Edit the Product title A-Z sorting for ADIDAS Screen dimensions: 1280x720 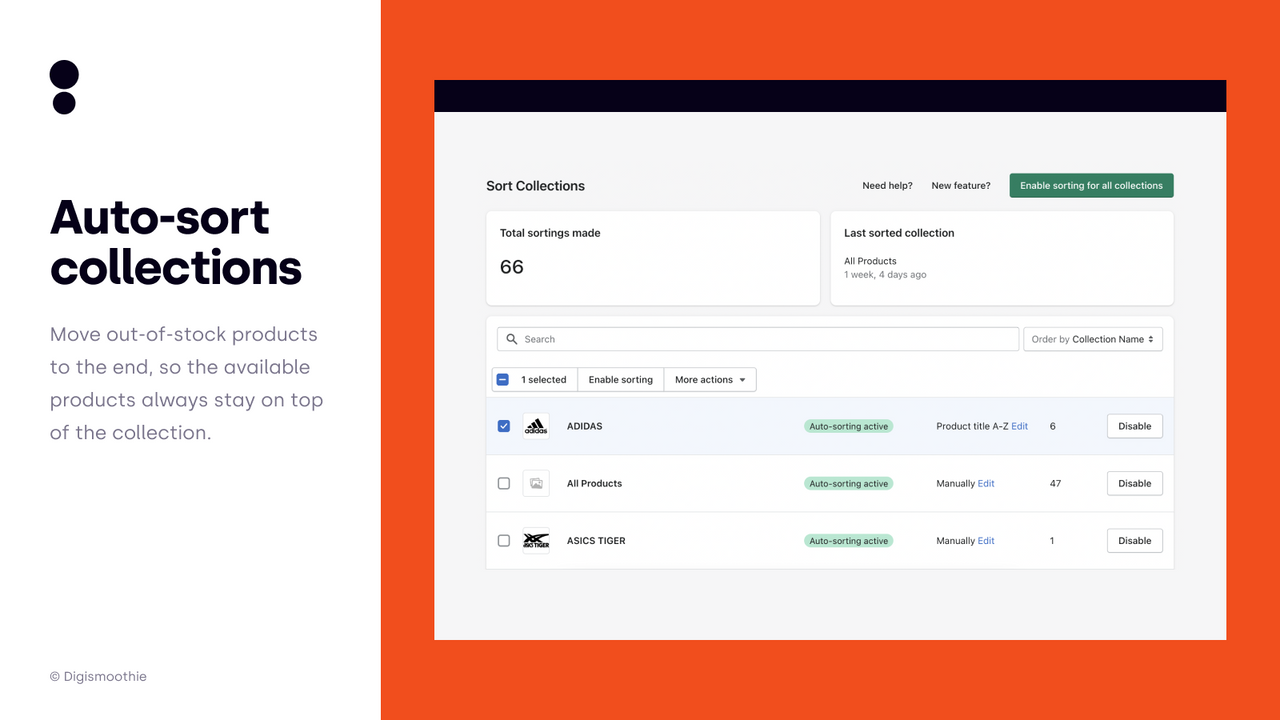[1019, 425]
